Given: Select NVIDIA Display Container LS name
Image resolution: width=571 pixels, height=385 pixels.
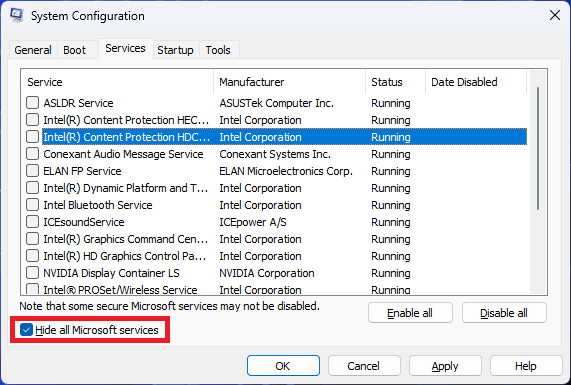Looking at the screenshot, I should (111, 273).
